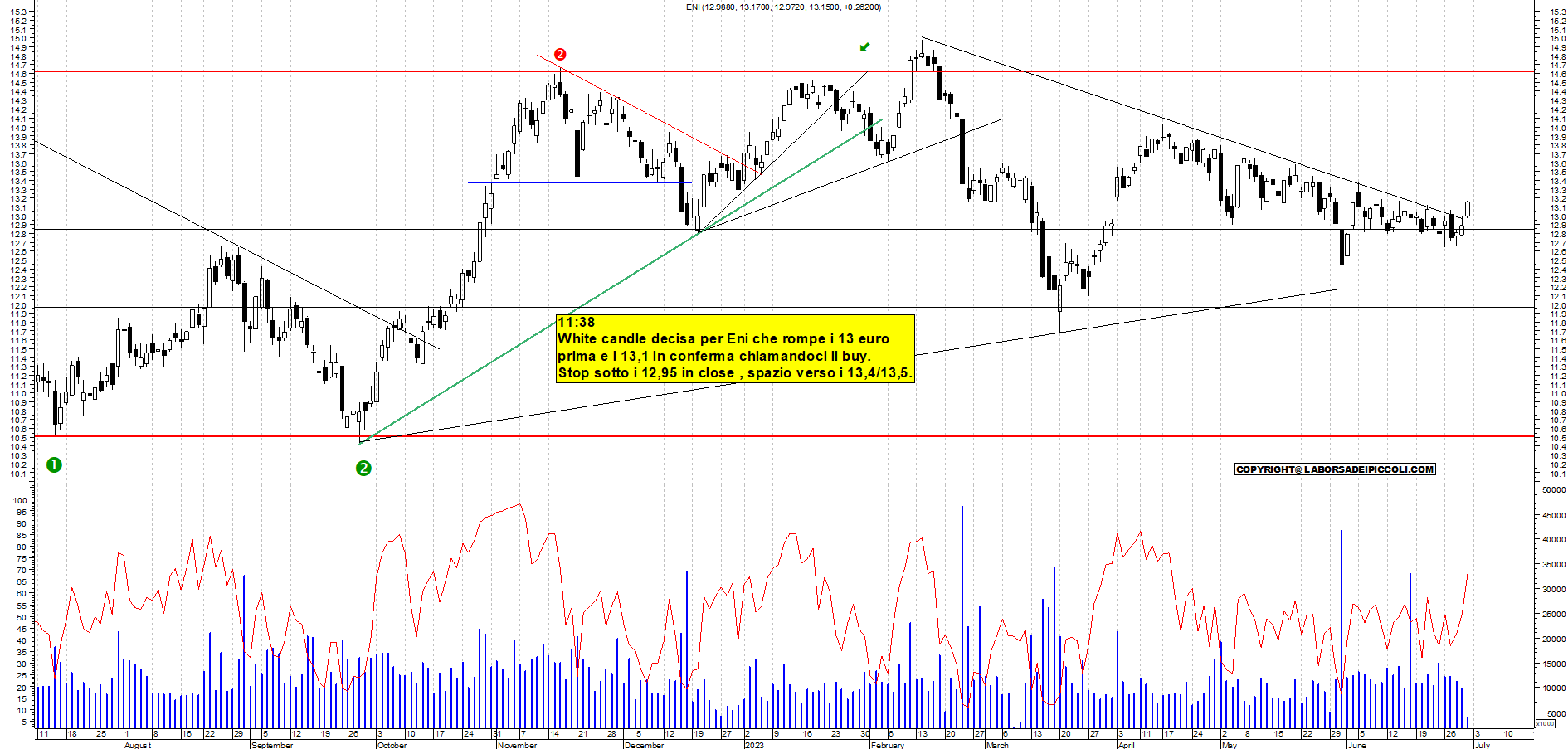Click the ENI price quote title text
This screenshot has height=749, width=1568.
pos(783,7)
